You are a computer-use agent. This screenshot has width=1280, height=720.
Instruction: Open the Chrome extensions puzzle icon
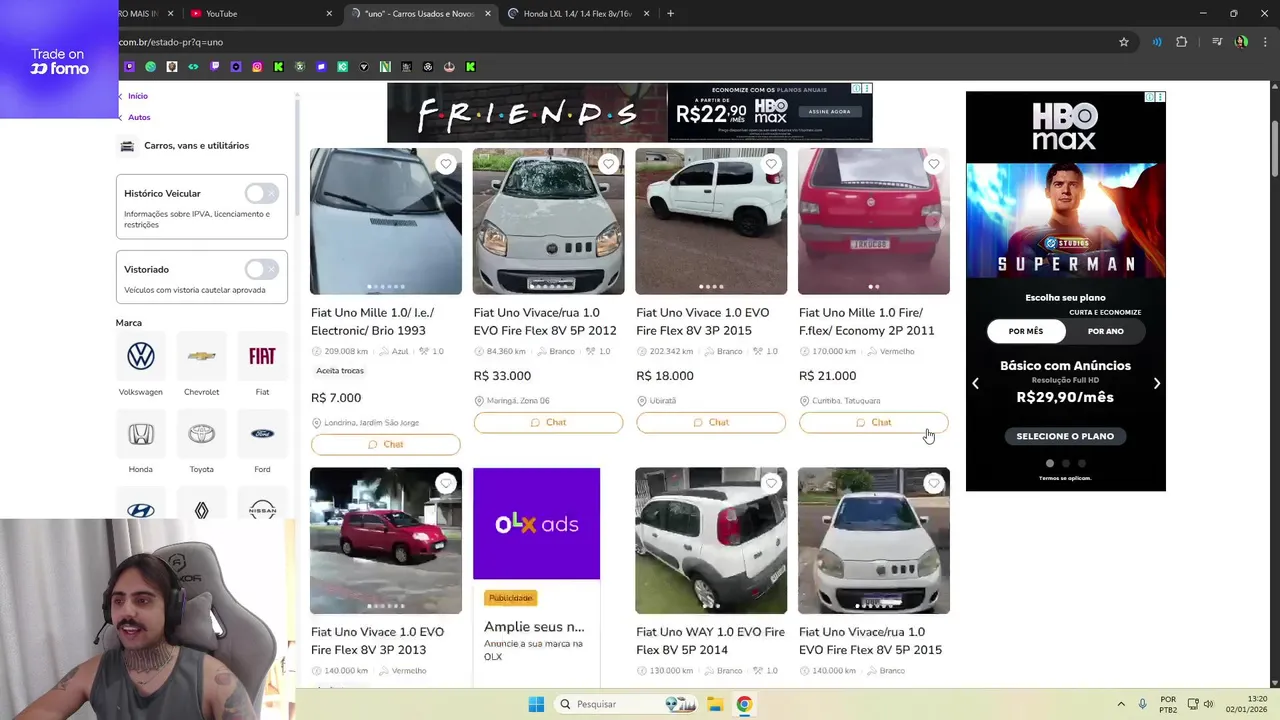pos(1182,42)
